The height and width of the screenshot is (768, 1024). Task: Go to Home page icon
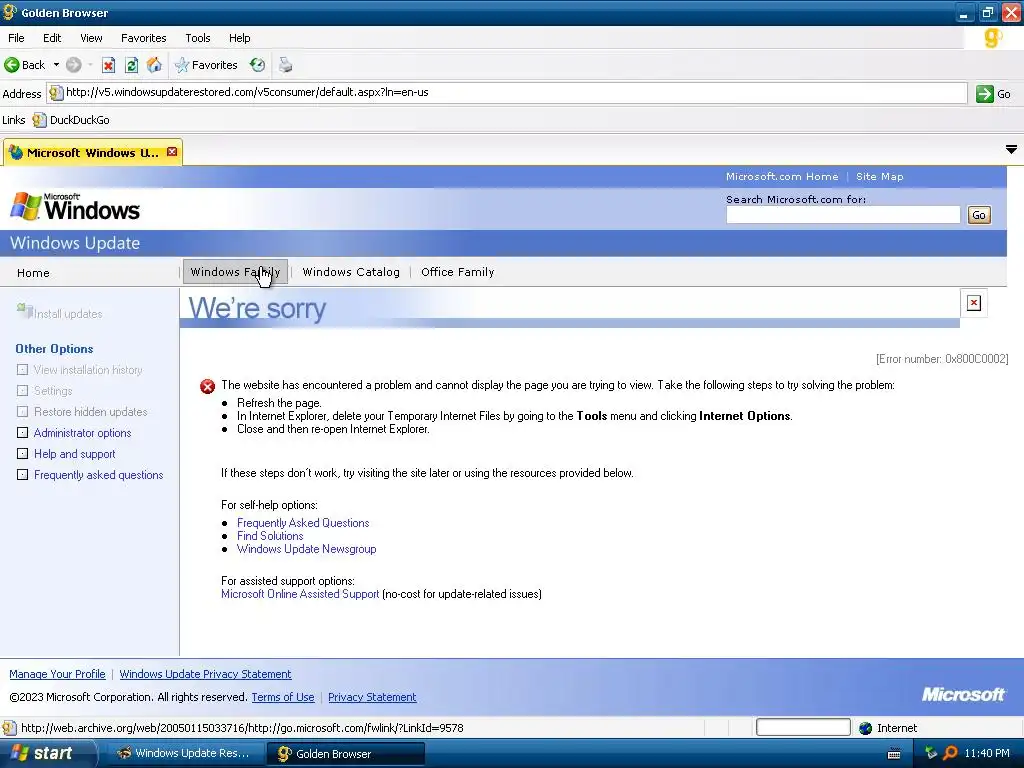154,65
